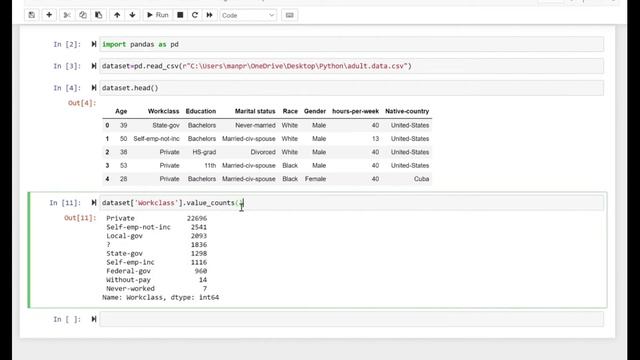This screenshot has width=640, height=360.
Task: Click the Local-gov output row label
Action: 124,236
